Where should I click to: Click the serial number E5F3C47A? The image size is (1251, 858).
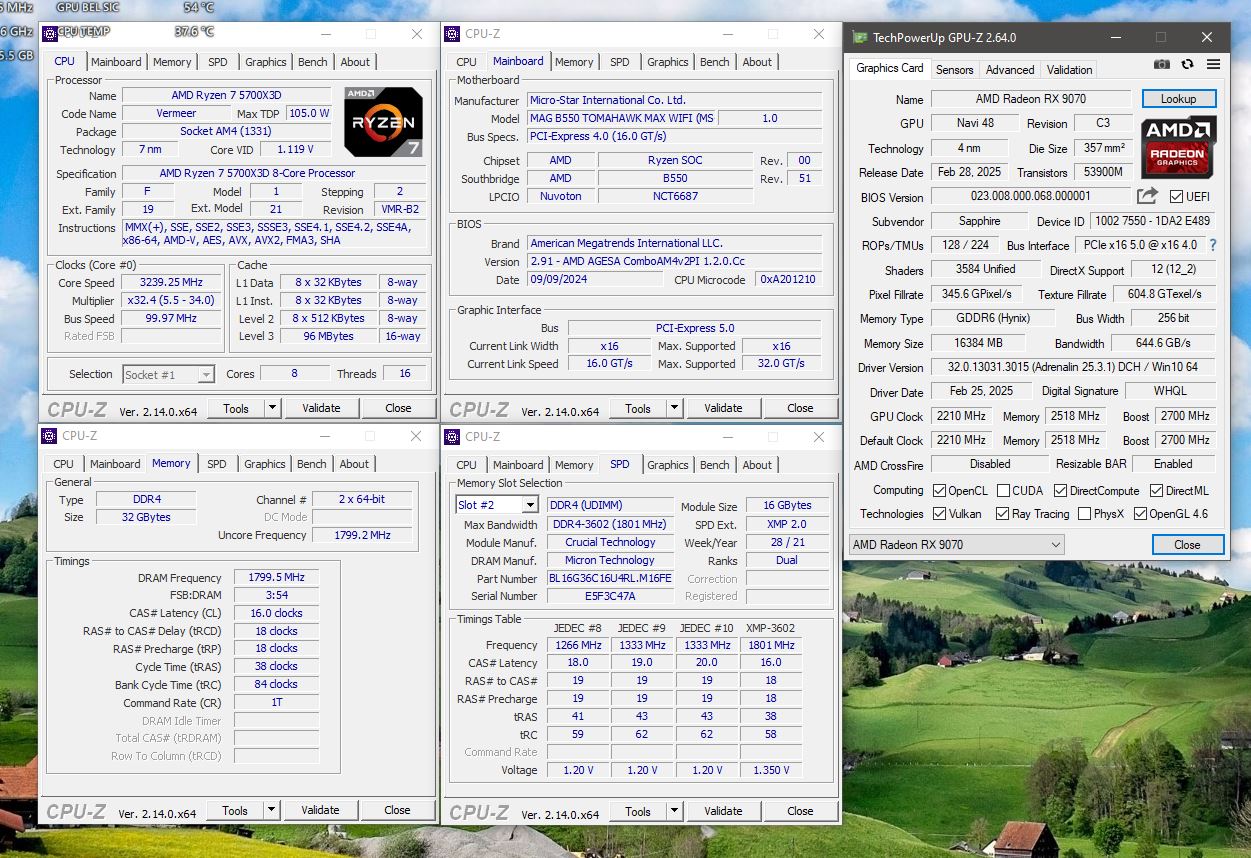coord(610,596)
